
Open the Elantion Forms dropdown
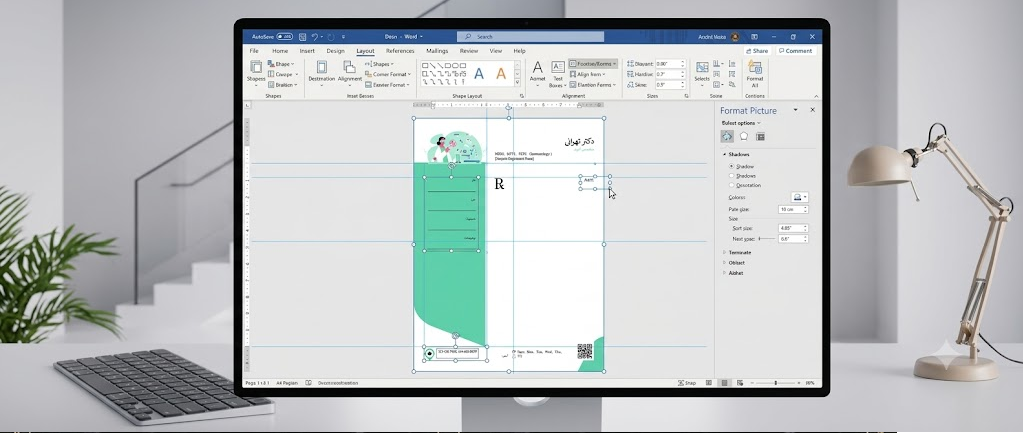pyautogui.click(x=592, y=85)
